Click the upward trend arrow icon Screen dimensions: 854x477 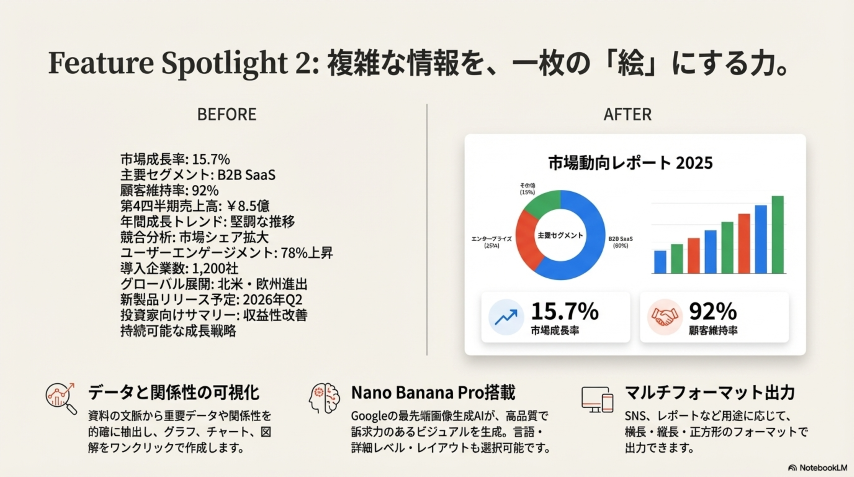coord(506,318)
